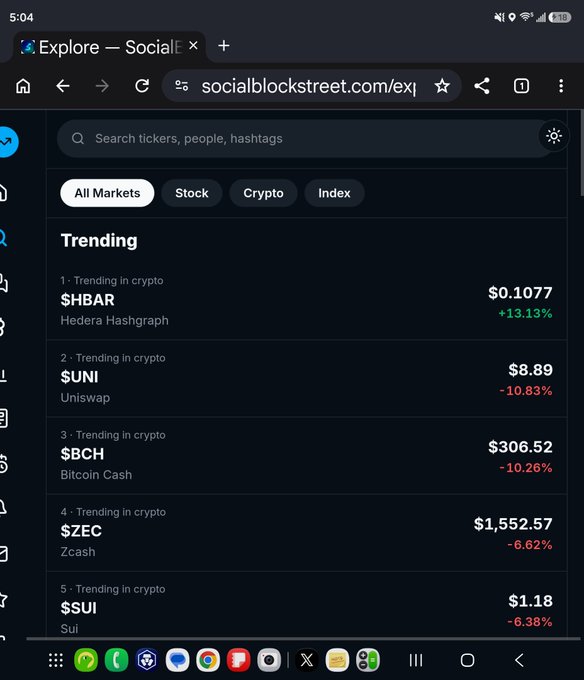
Task: Open Home from the left sidebar
Action: tap(3, 192)
